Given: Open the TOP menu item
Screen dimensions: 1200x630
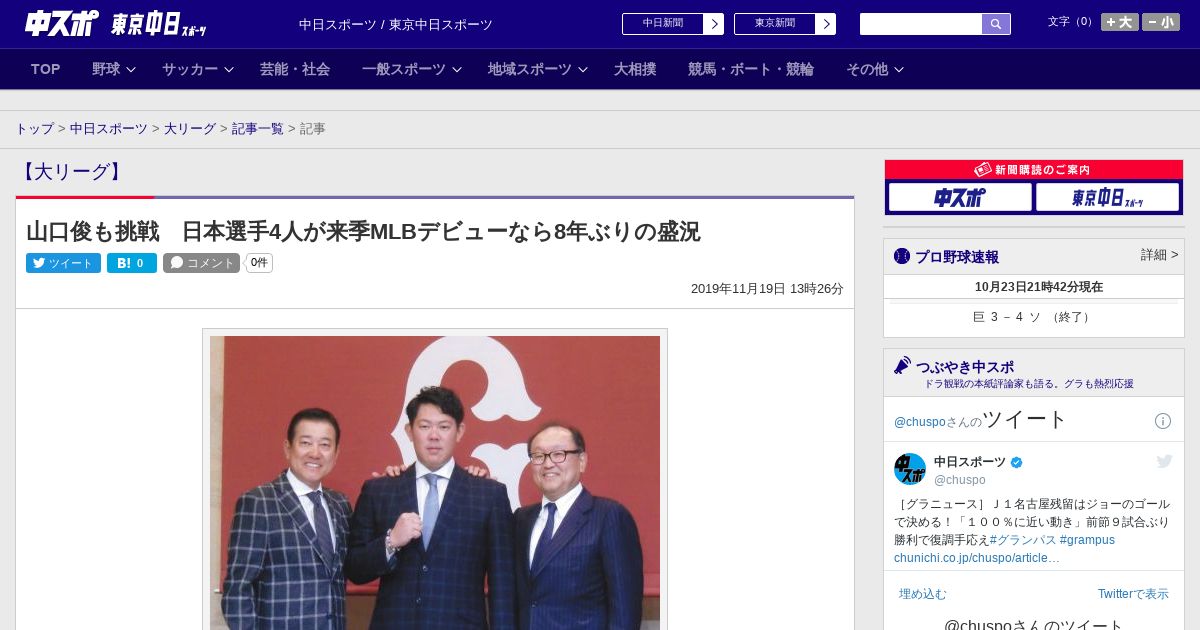Looking at the screenshot, I should [x=46, y=69].
